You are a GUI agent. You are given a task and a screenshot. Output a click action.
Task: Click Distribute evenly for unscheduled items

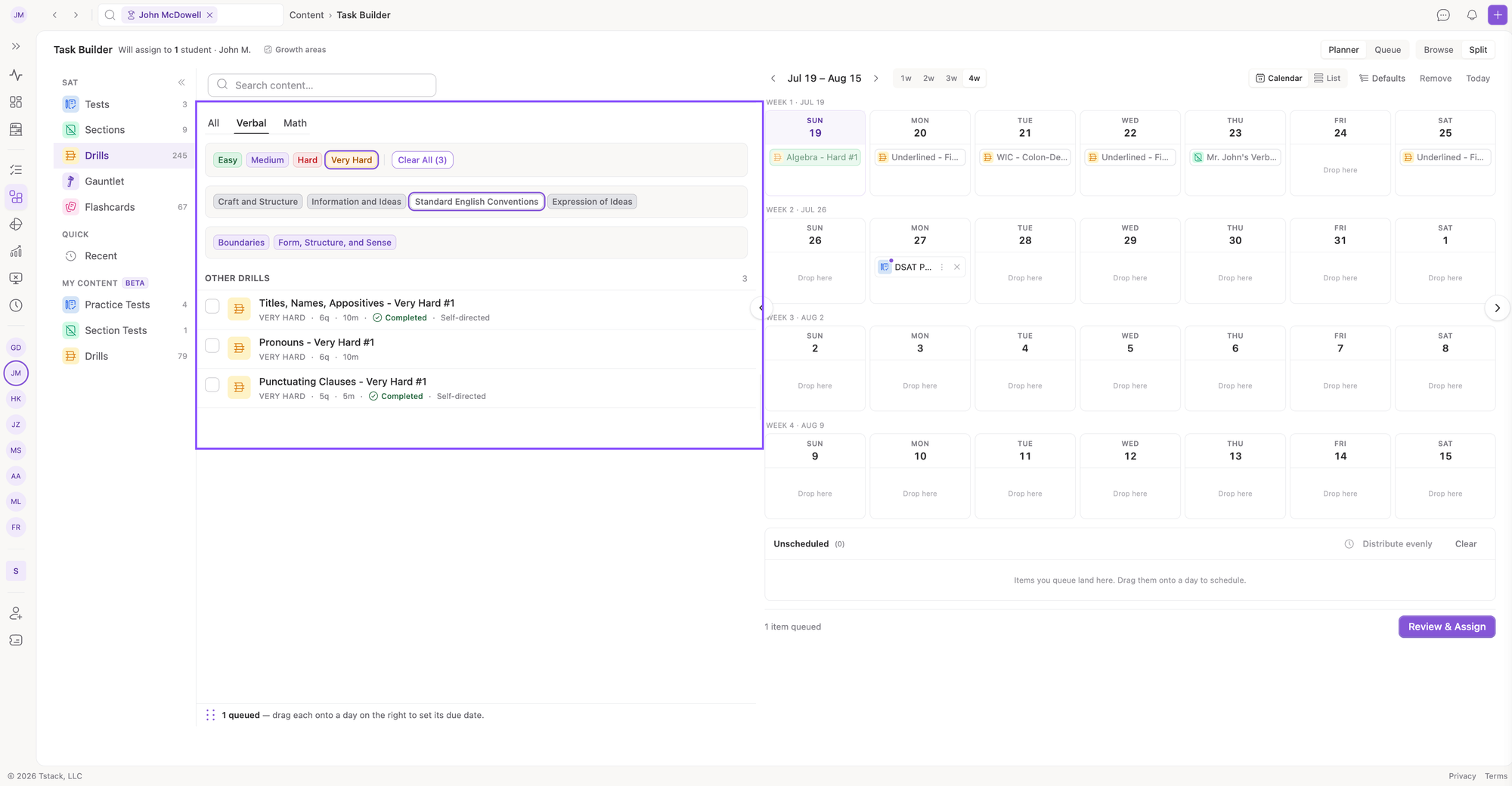coord(1389,544)
